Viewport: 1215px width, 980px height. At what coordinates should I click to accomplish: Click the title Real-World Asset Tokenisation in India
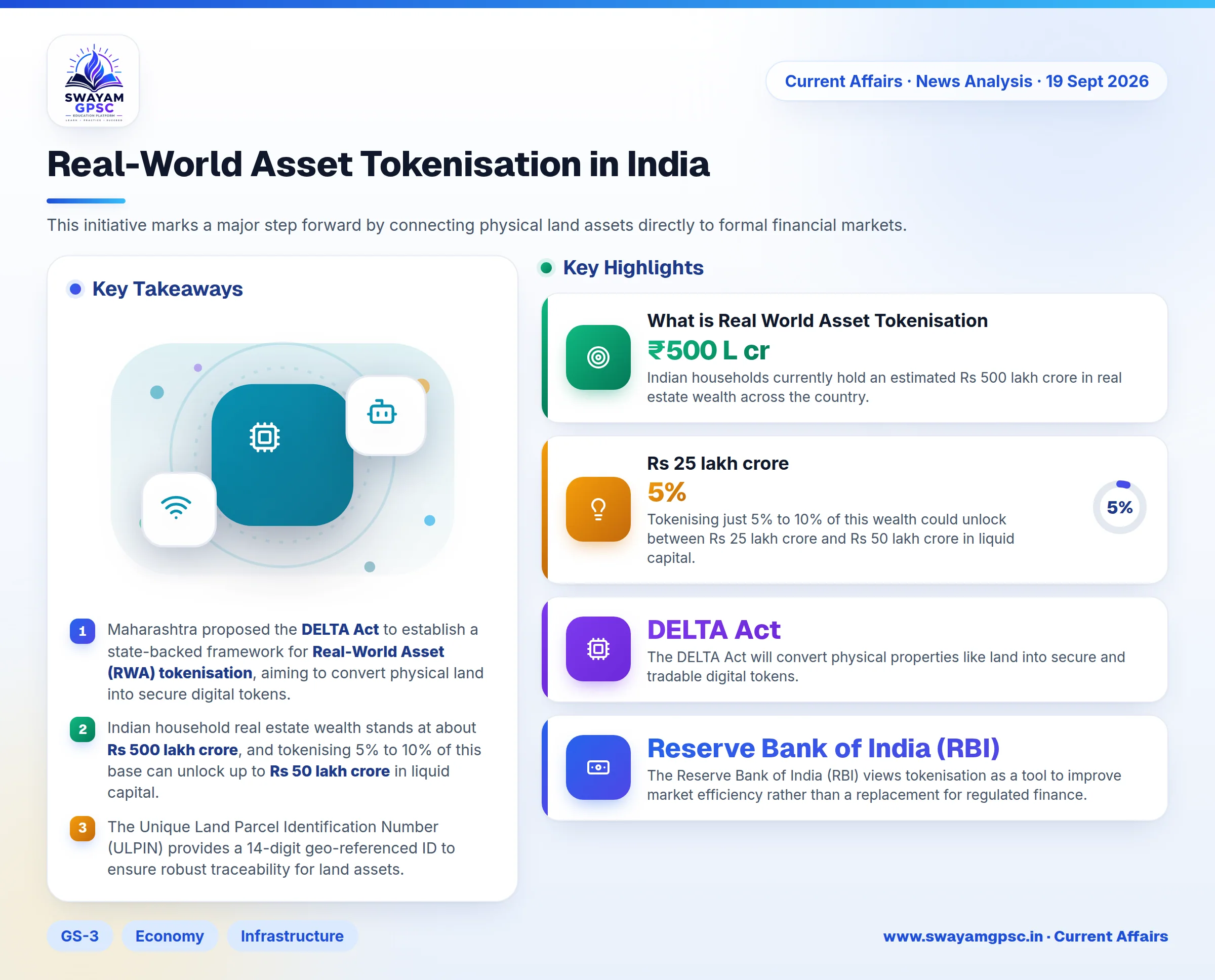[x=378, y=165]
